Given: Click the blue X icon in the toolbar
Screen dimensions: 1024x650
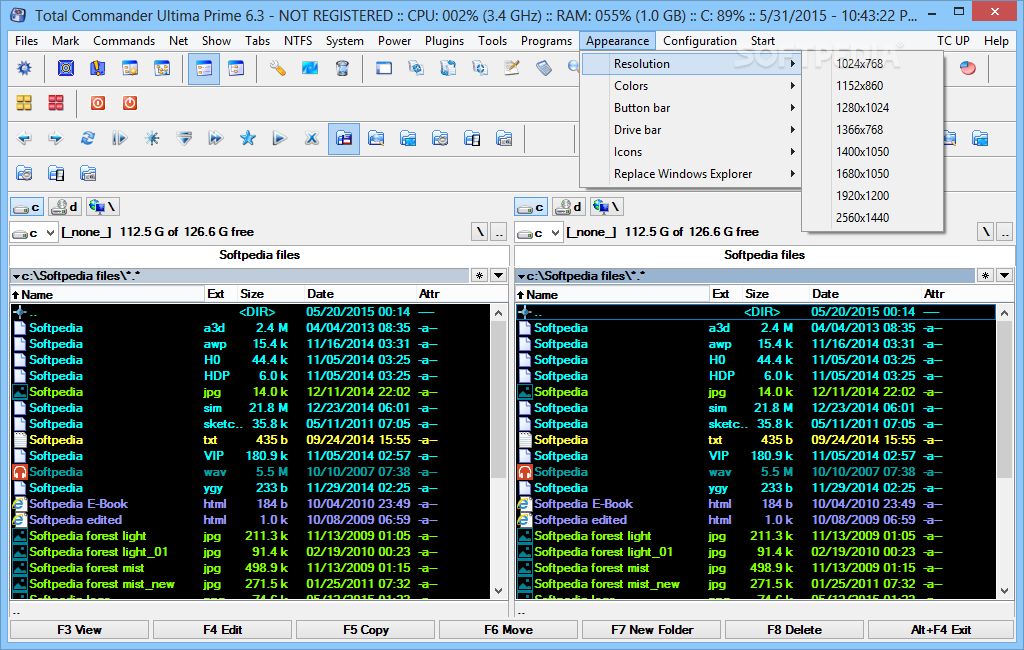Looking at the screenshot, I should coord(312,138).
